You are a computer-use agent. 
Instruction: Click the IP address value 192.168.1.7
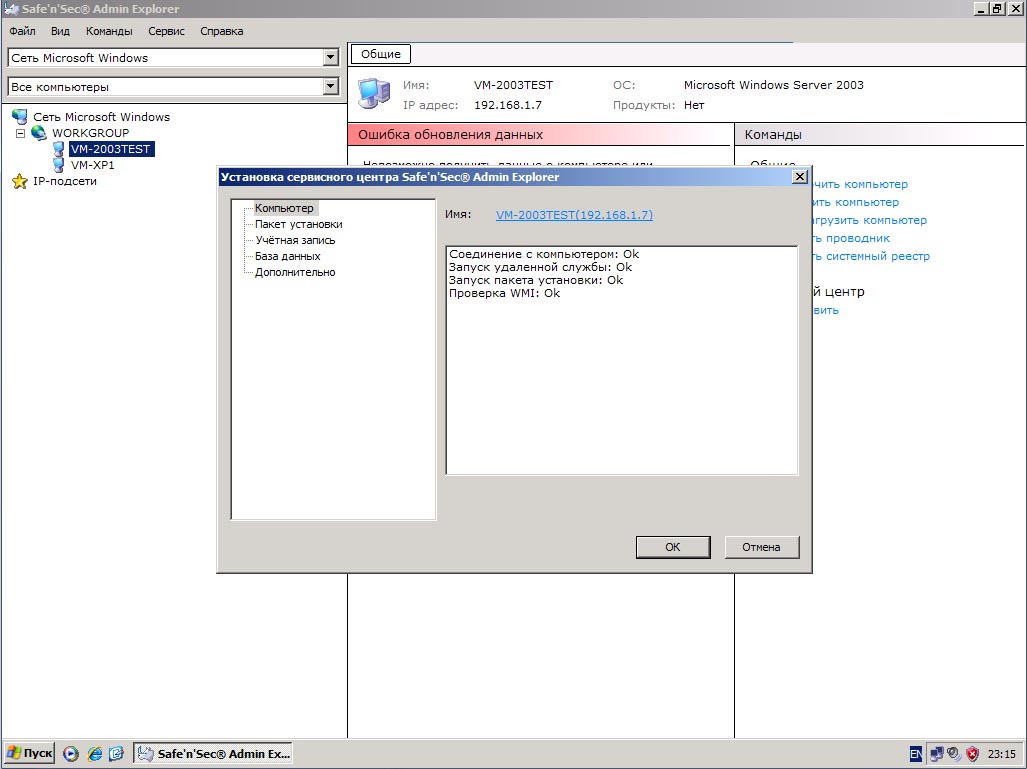pos(508,105)
